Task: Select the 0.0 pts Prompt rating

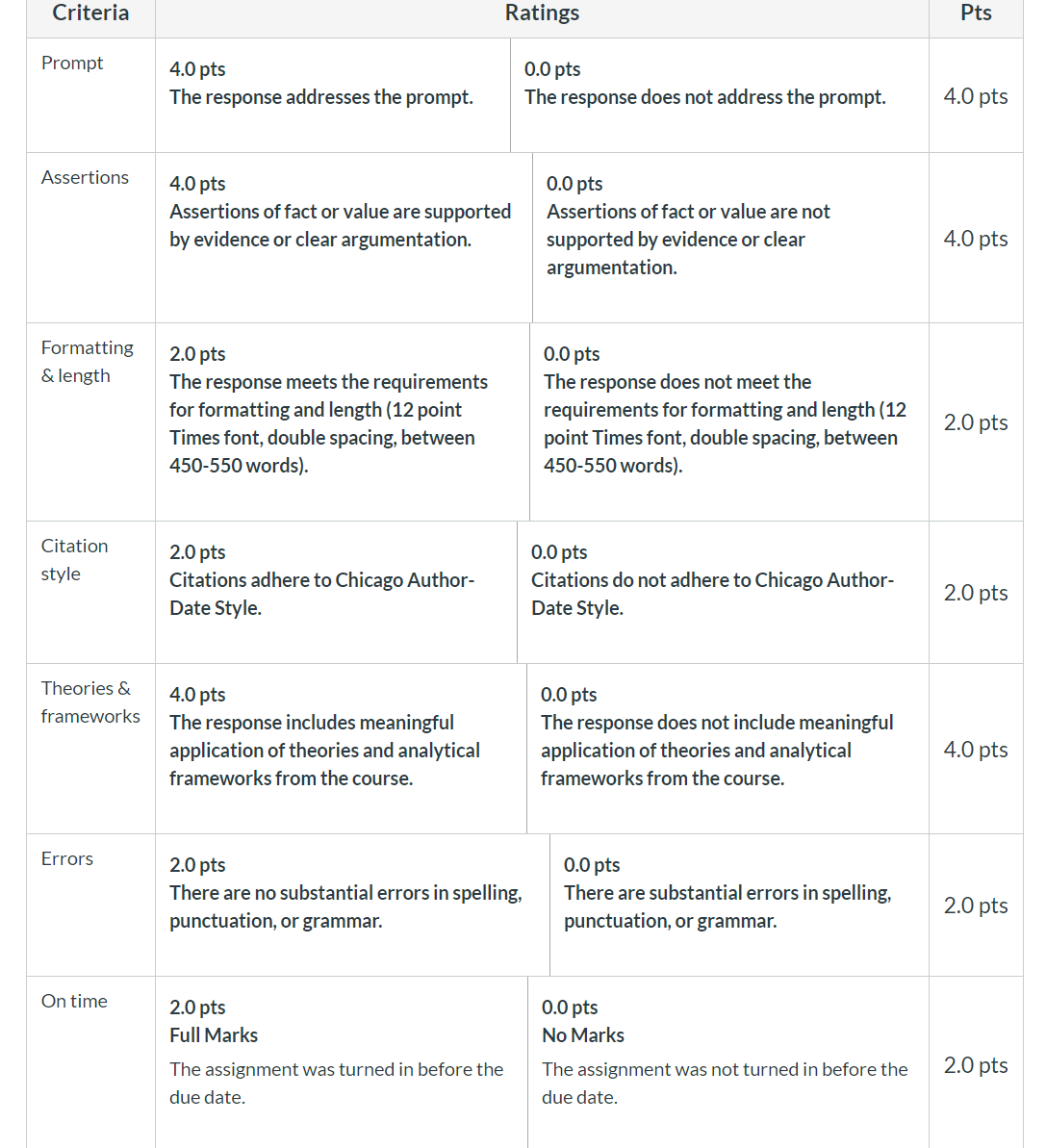Action: click(x=720, y=95)
